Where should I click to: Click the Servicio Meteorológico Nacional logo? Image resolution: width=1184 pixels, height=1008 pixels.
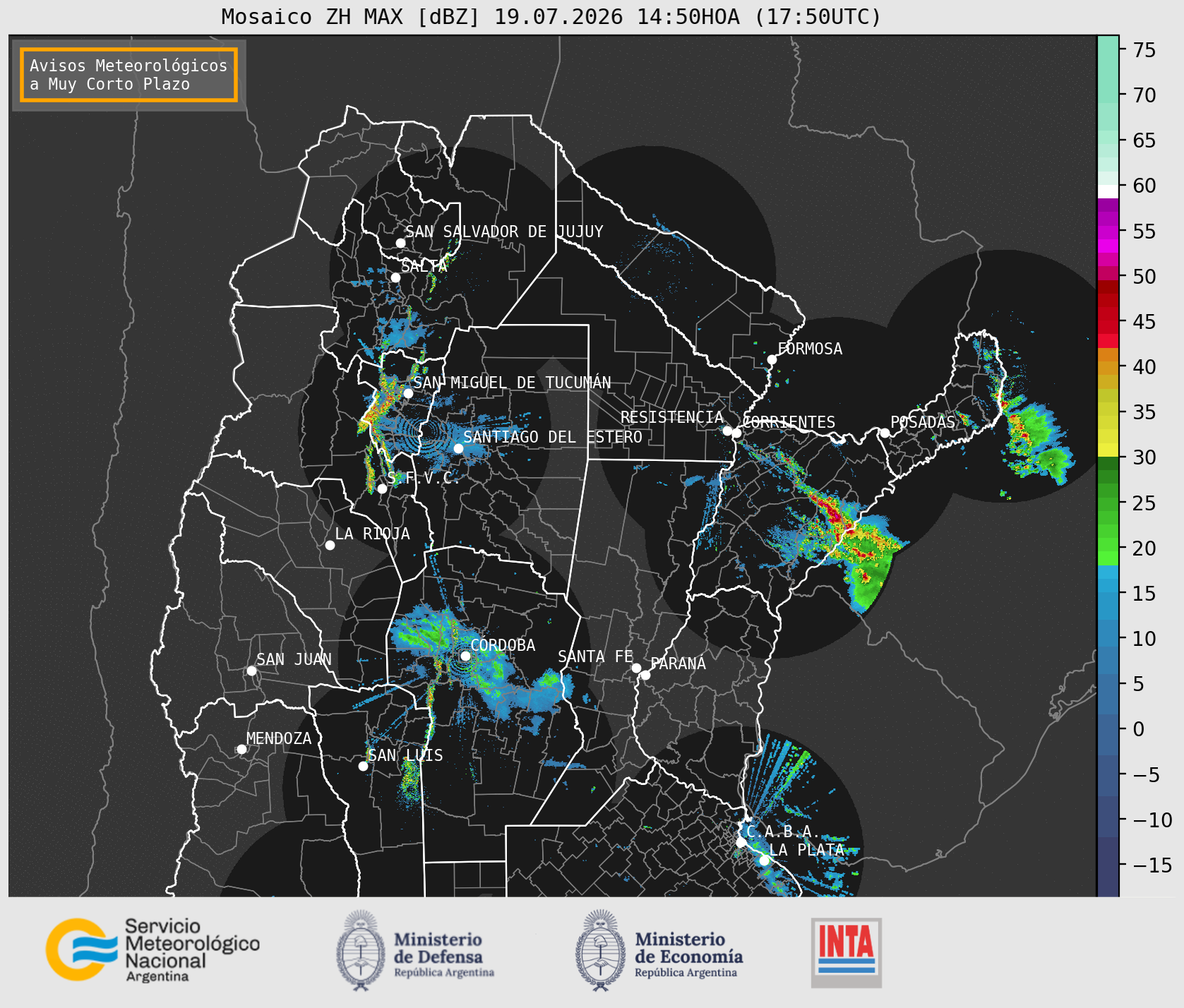[153, 949]
